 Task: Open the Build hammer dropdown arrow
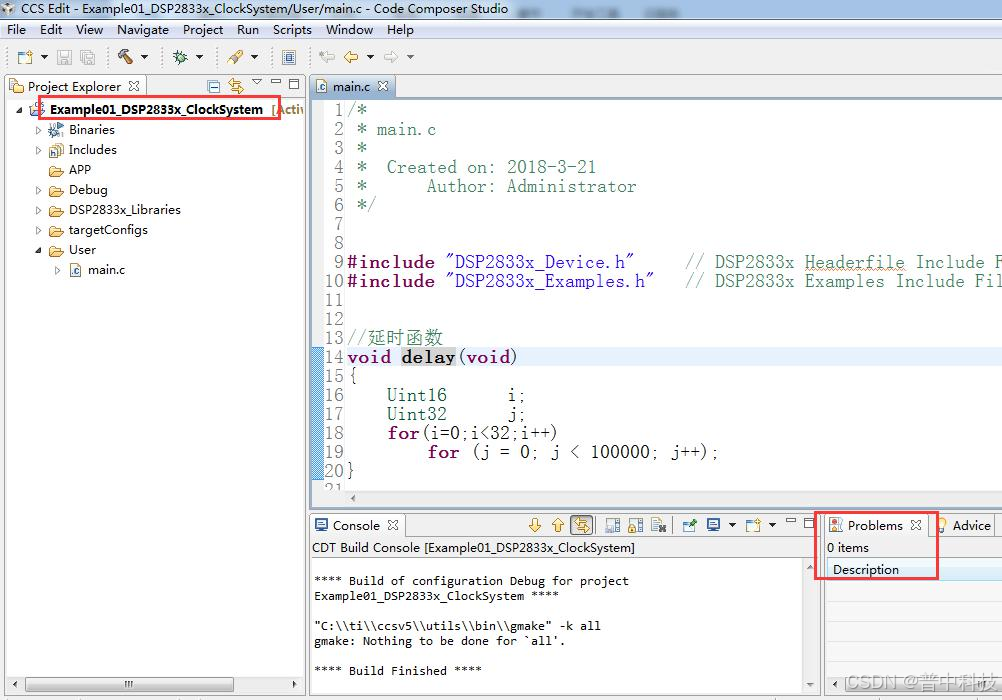144,57
